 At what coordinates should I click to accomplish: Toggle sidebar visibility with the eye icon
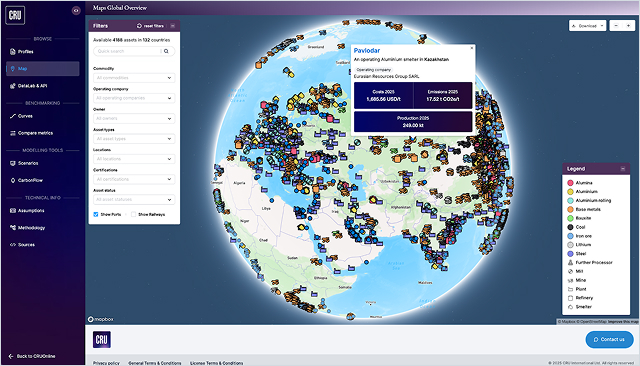coord(76,11)
